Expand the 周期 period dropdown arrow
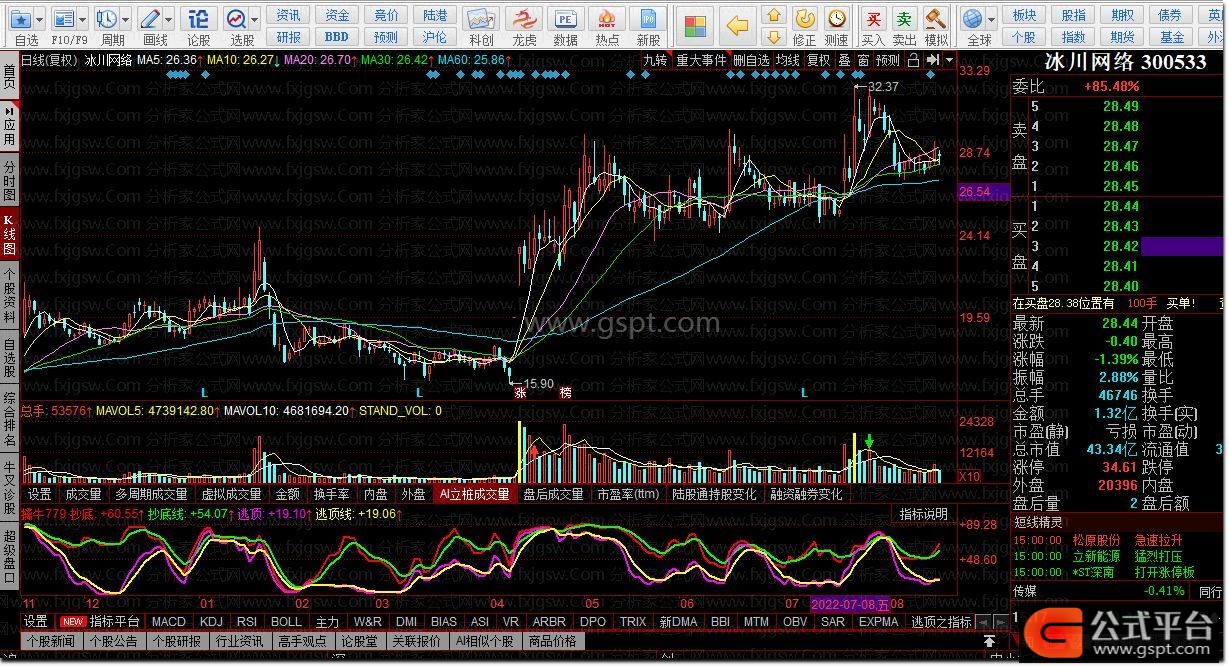Image resolution: width=1229 pixels, height=666 pixels. click(x=126, y=18)
